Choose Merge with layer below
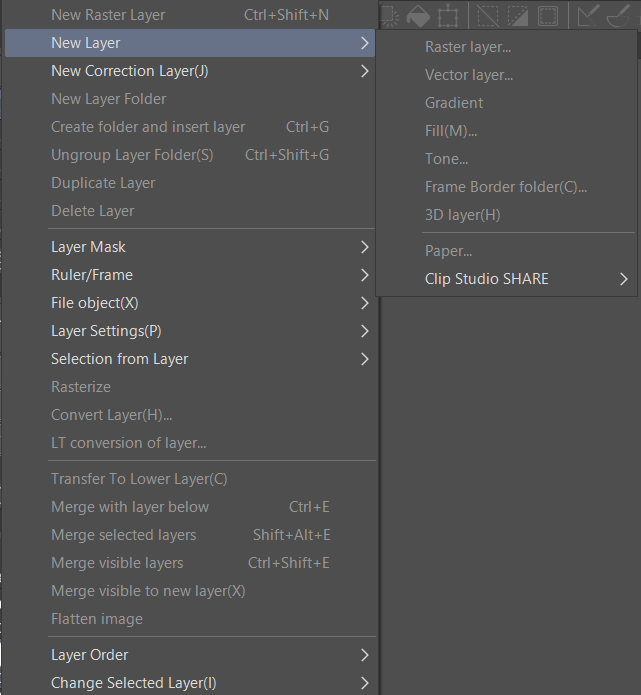 tap(190, 507)
